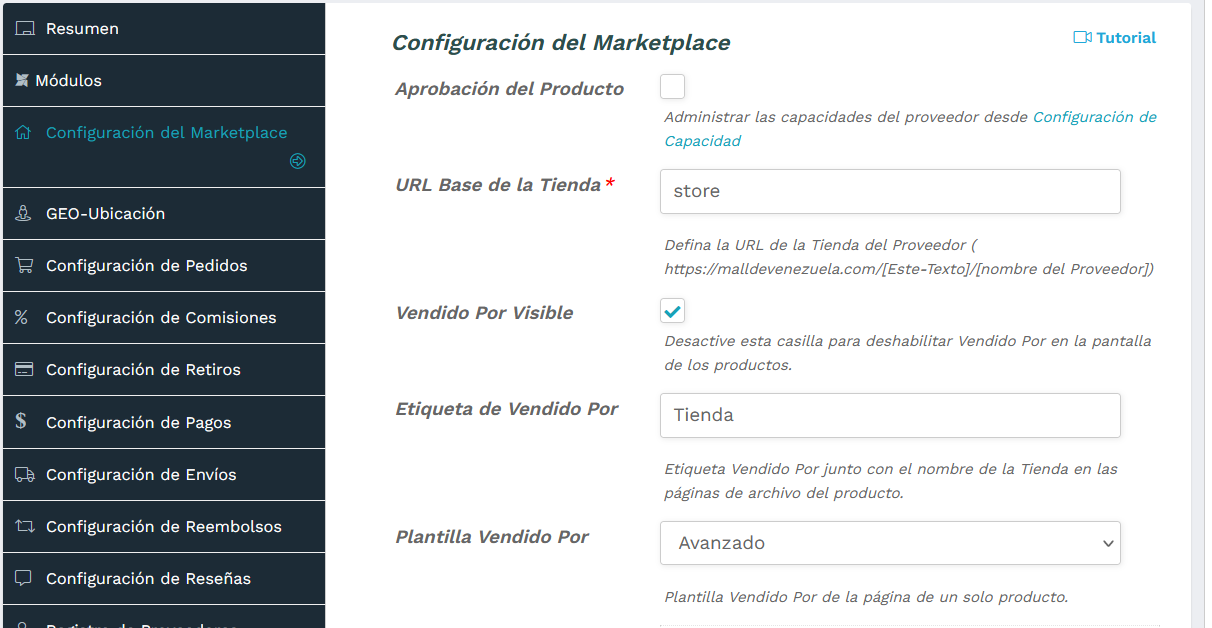Screen dimensions: 1212x628
Task: Click the Resumen dashboard icon
Action: pyautogui.click(x=25, y=28)
